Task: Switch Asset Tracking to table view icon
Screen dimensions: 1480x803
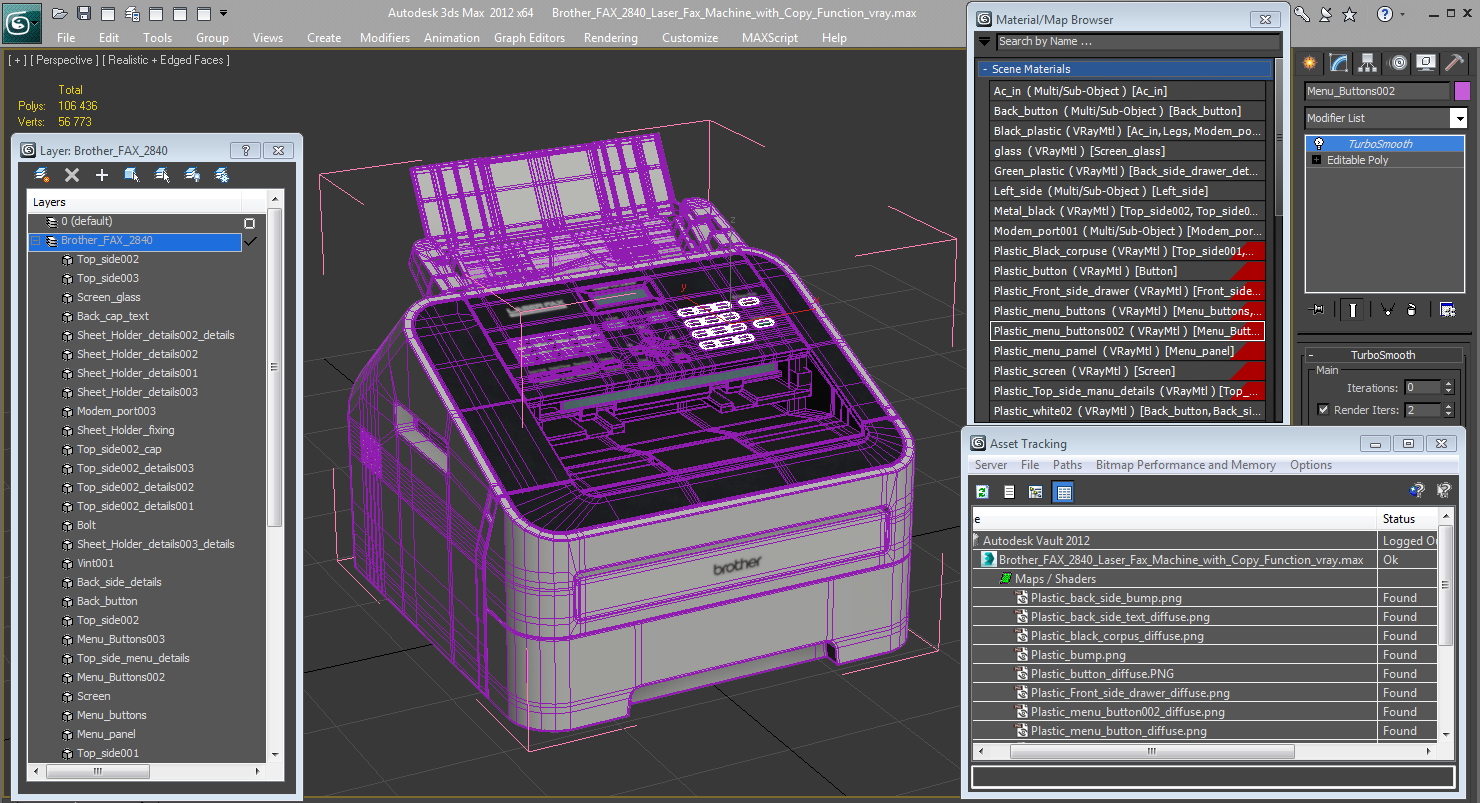Action: point(1063,492)
